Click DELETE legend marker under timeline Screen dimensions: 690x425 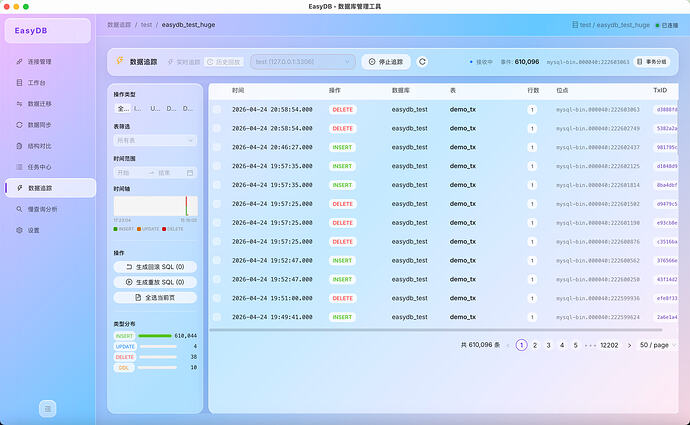point(164,229)
